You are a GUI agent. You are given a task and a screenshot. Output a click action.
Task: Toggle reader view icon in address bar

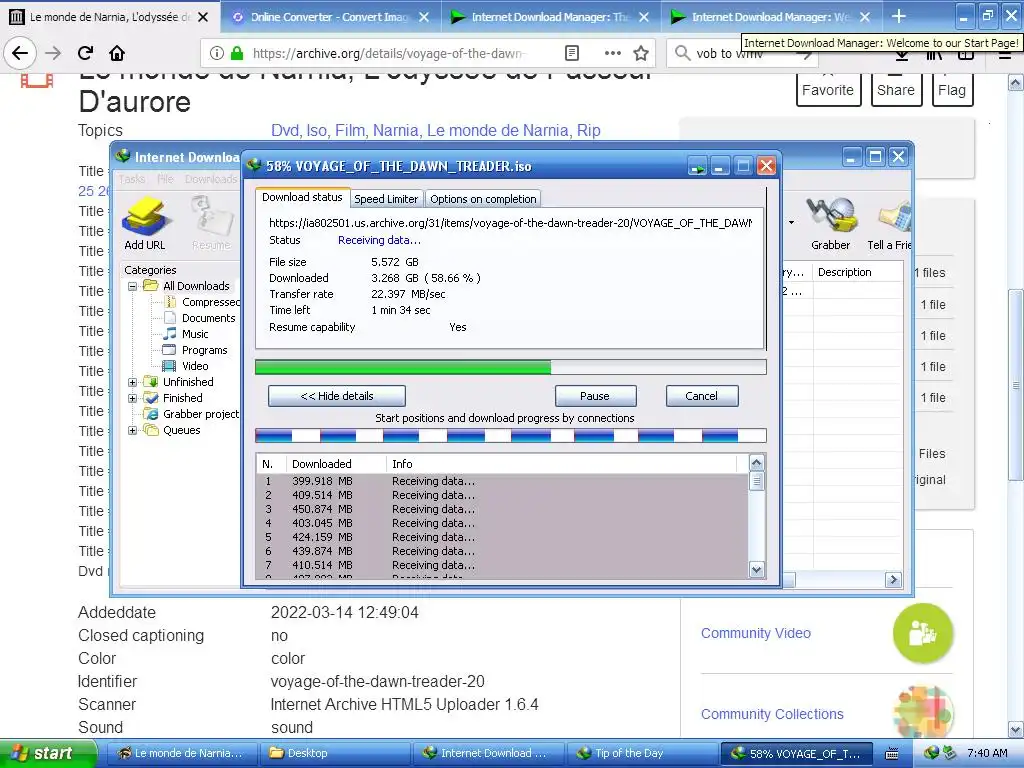click(x=572, y=53)
